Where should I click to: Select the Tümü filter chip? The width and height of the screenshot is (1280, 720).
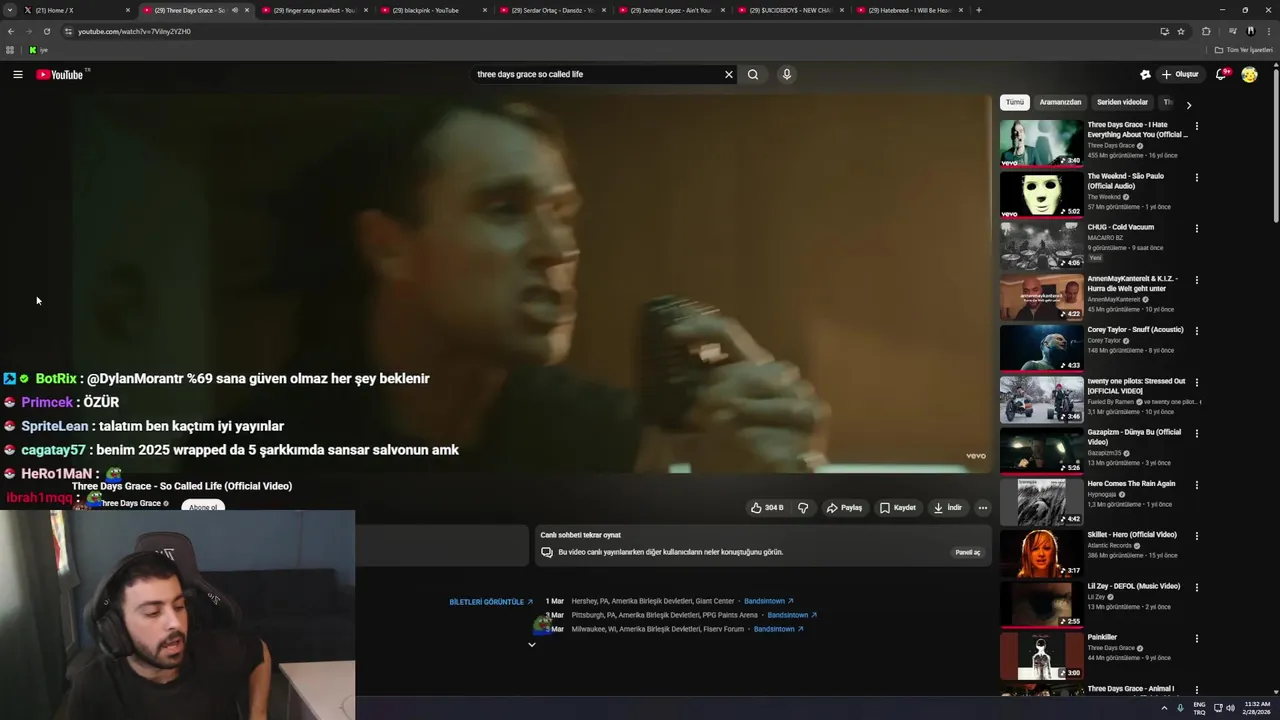1015,102
